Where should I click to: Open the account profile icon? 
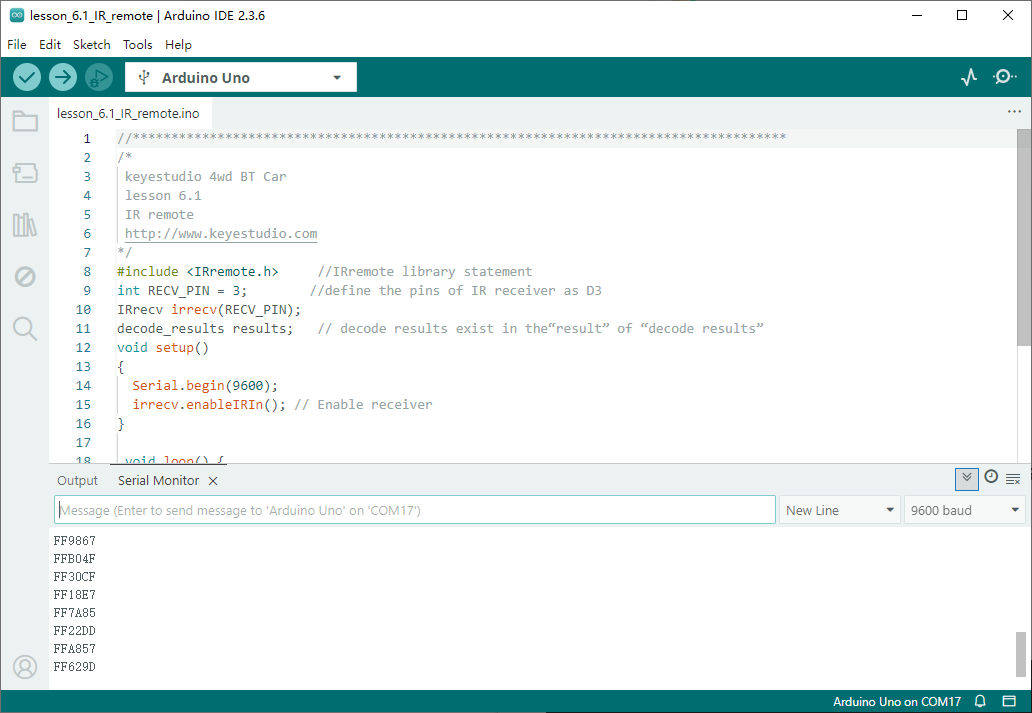pyautogui.click(x=25, y=667)
